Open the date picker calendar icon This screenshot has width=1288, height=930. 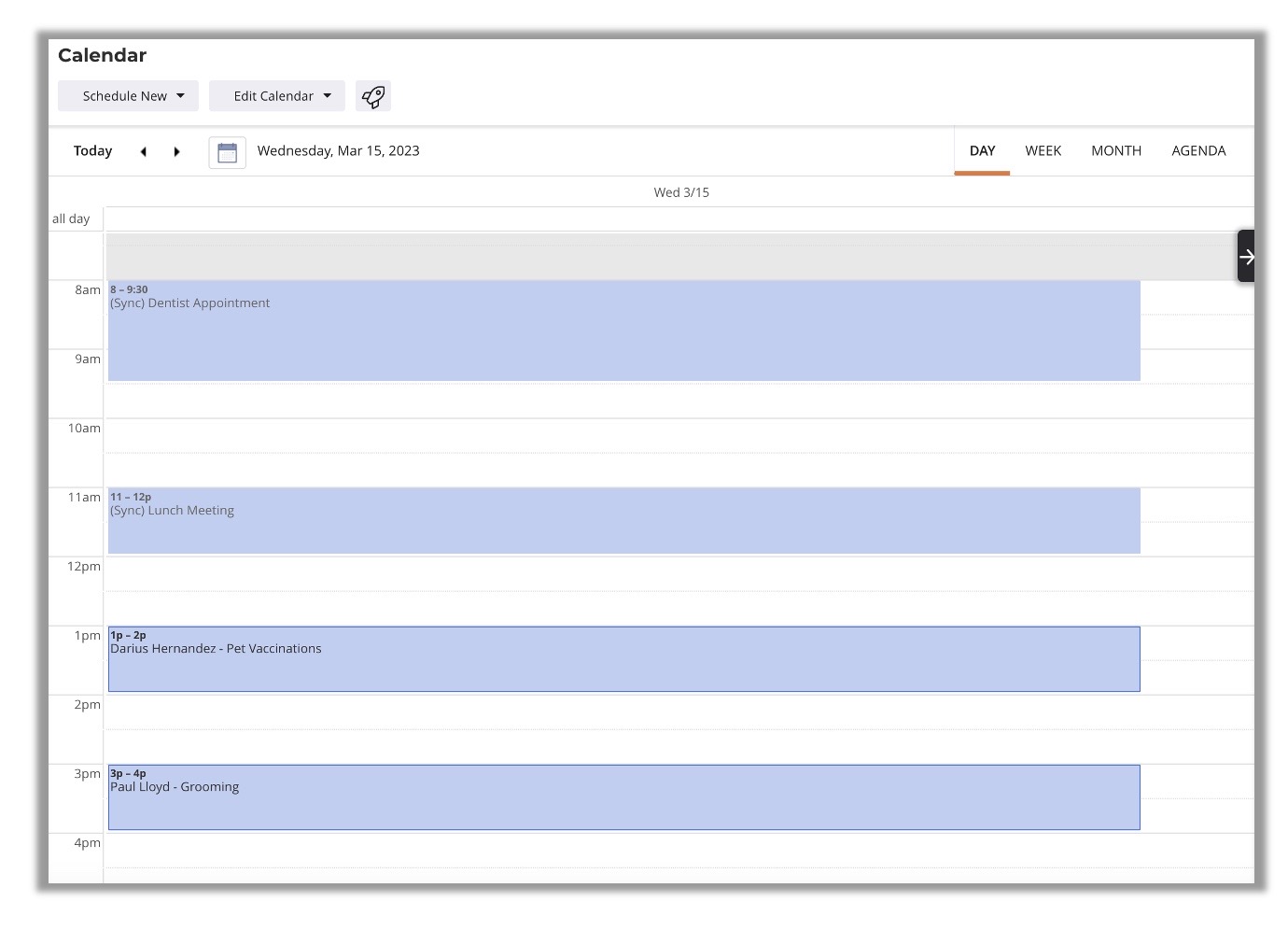[x=227, y=152]
